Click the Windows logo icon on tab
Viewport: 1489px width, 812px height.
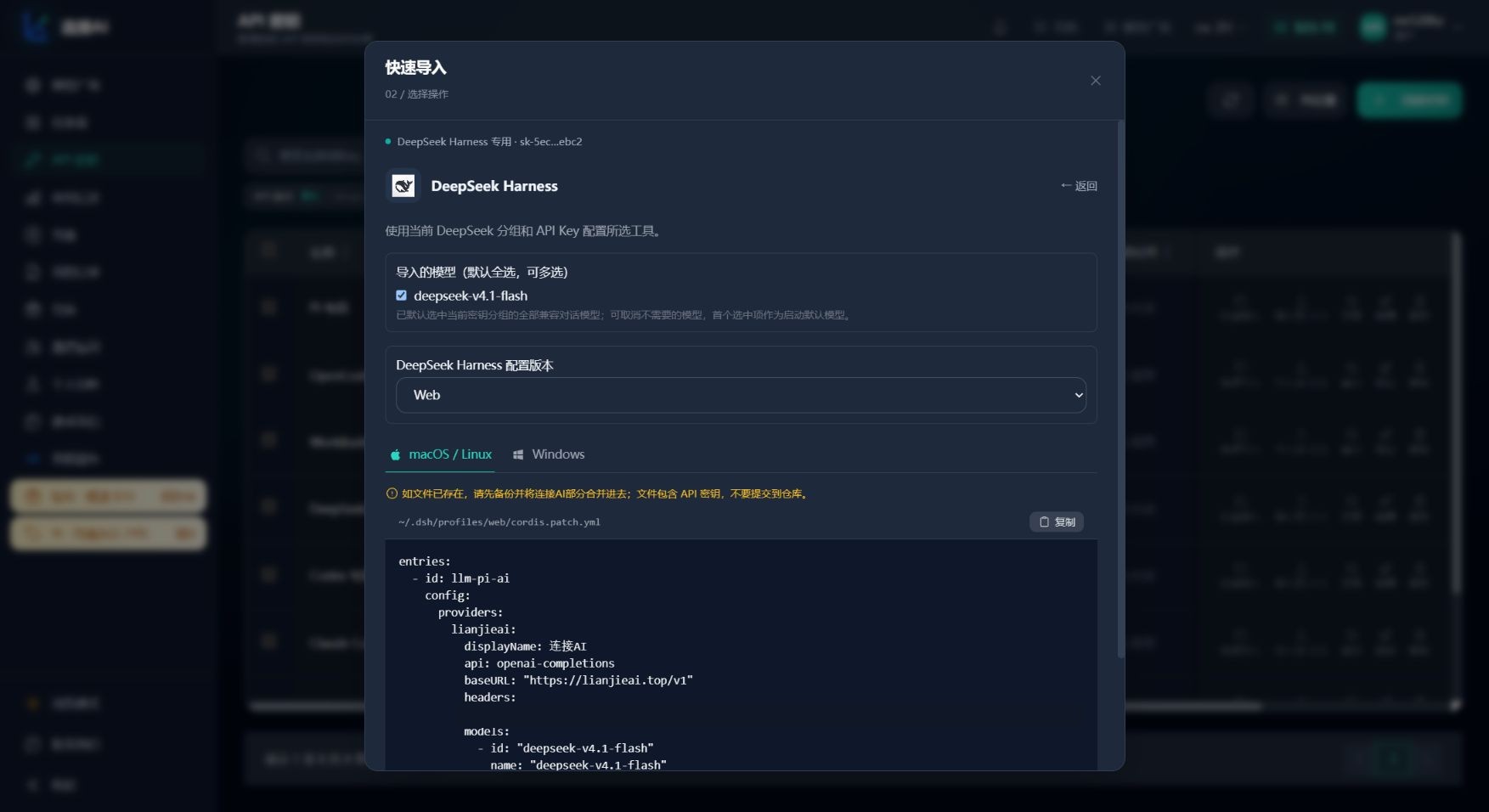coord(518,454)
